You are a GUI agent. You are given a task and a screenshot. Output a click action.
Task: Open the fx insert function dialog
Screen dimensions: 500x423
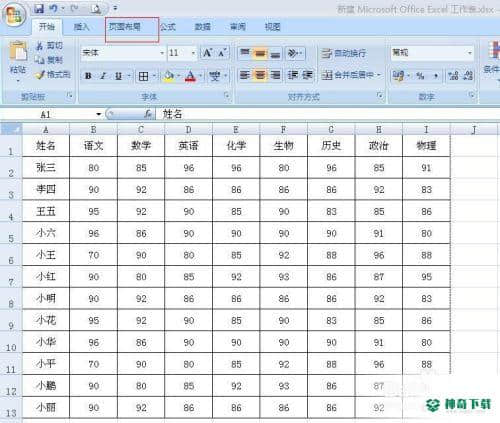148,114
